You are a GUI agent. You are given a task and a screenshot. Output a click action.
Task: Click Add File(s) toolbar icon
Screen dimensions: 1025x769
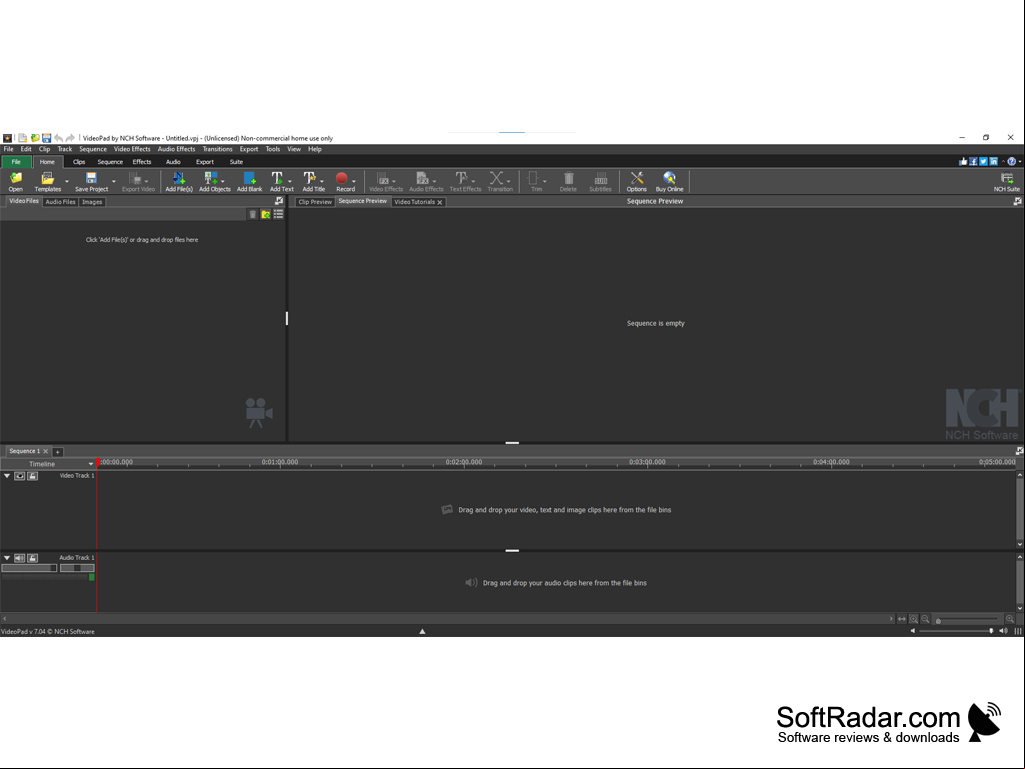[x=178, y=181]
